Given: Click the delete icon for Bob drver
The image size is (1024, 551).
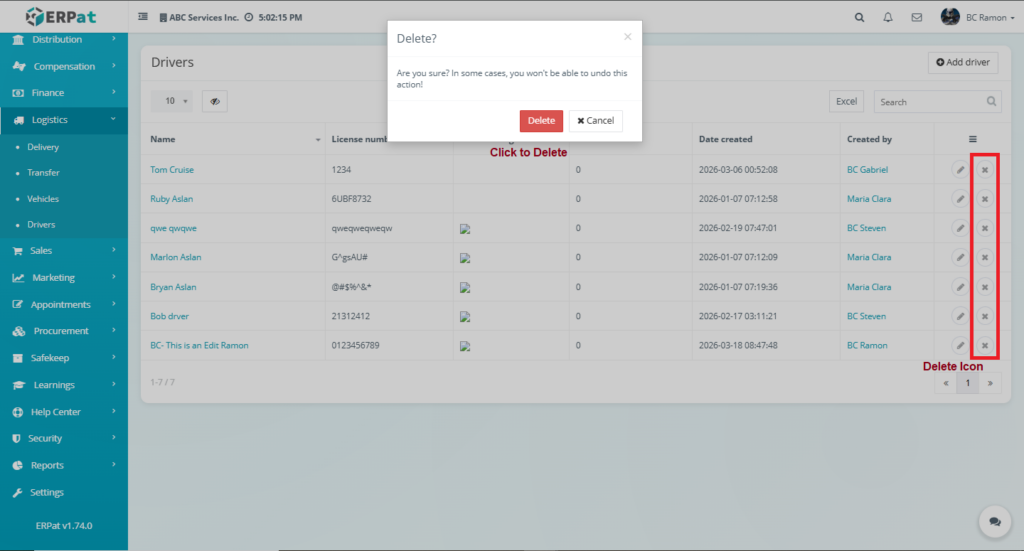Looking at the screenshot, I should (985, 317).
